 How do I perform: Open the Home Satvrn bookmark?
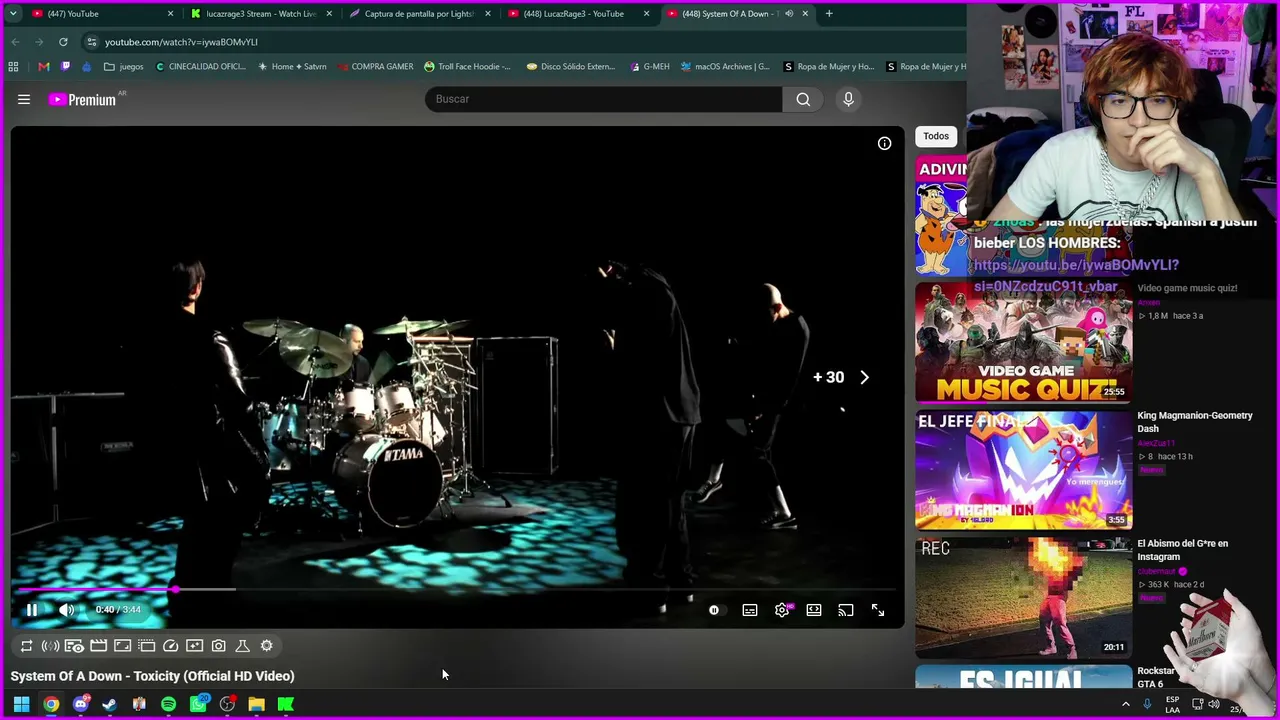(x=292, y=67)
